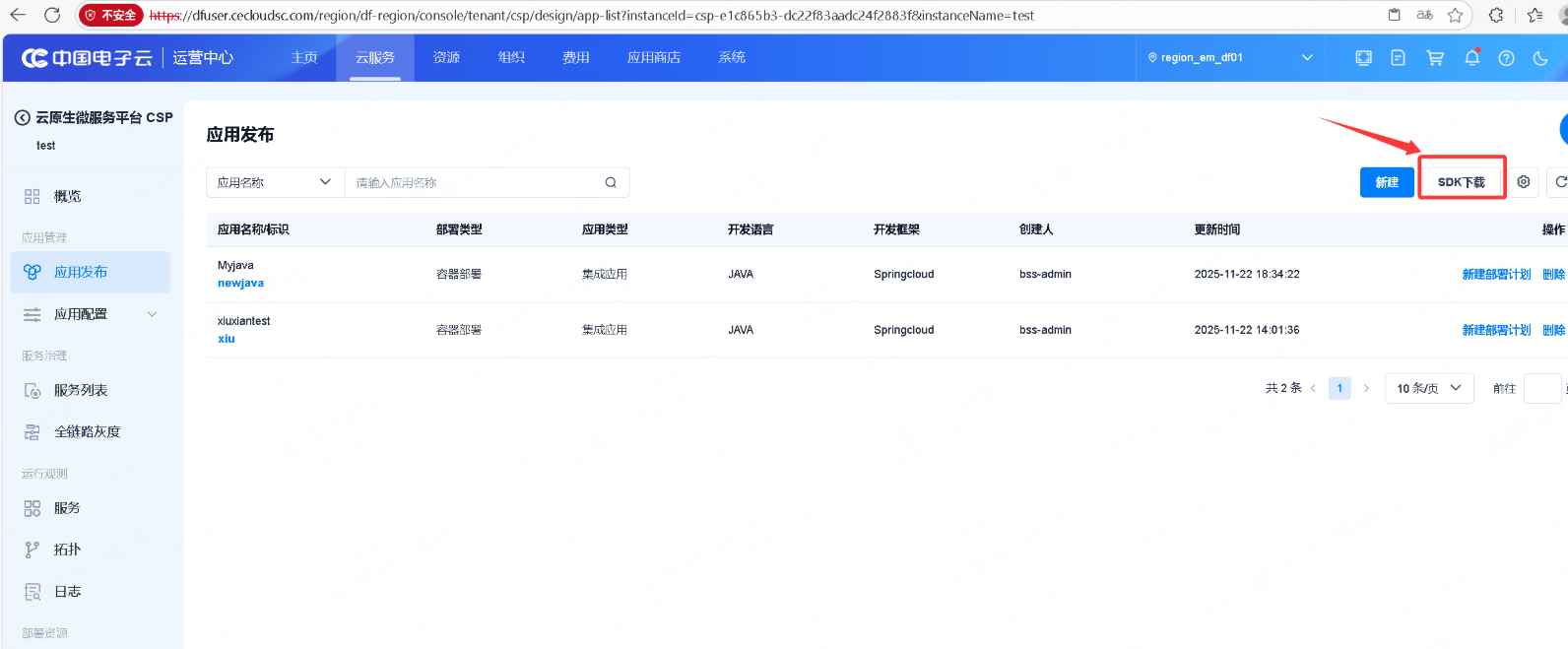Click the SDK下载 button
This screenshot has width=1568, height=649.
click(1461, 182)
